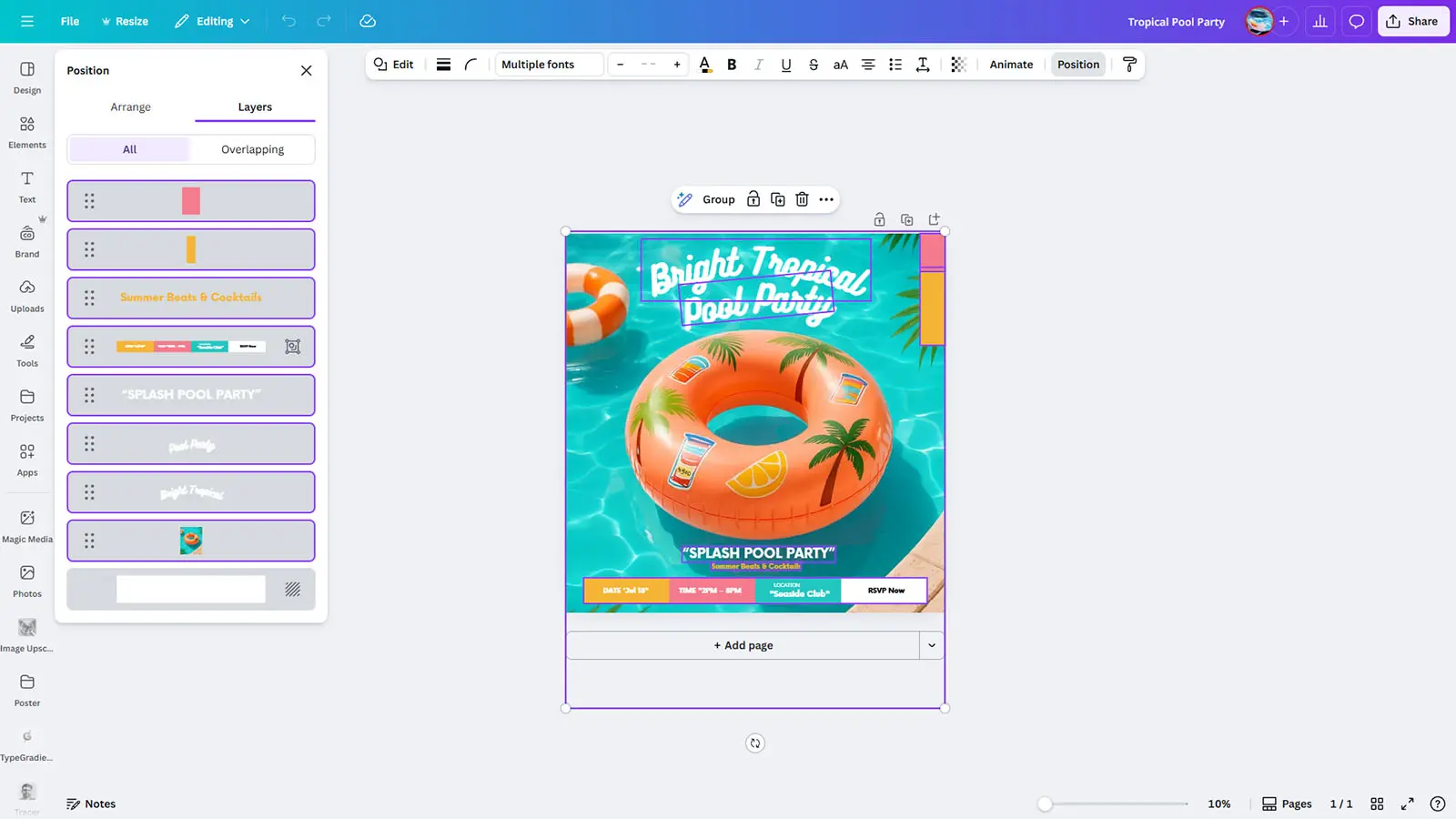
Task: Open the Multiple fonts font selector
Action: [x=549, y=65]
